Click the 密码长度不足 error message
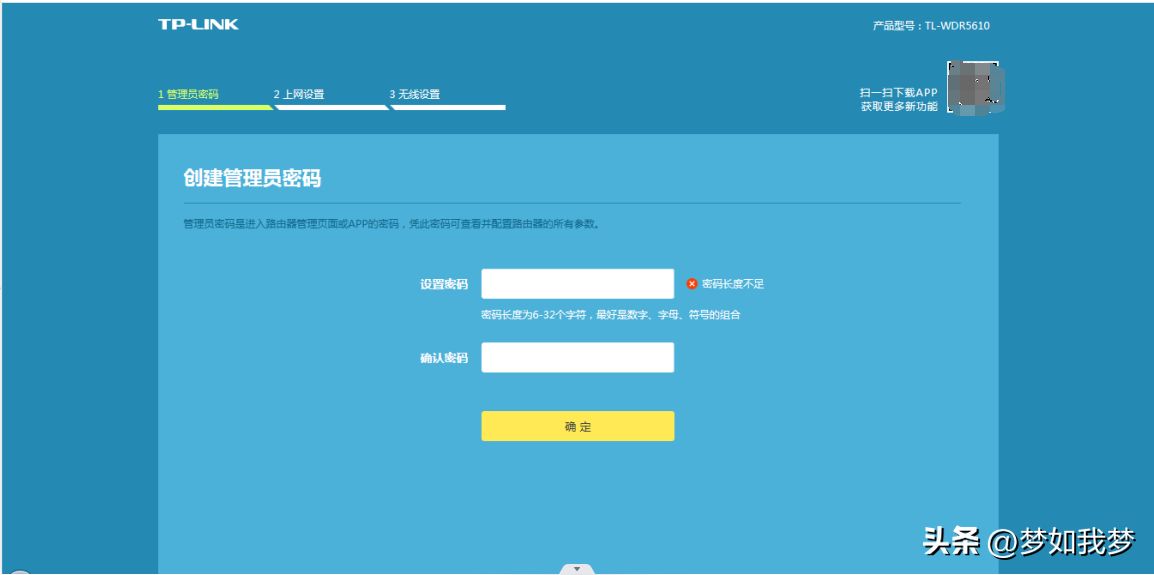The image size is (1154, 575). click(x=732, y=283)
